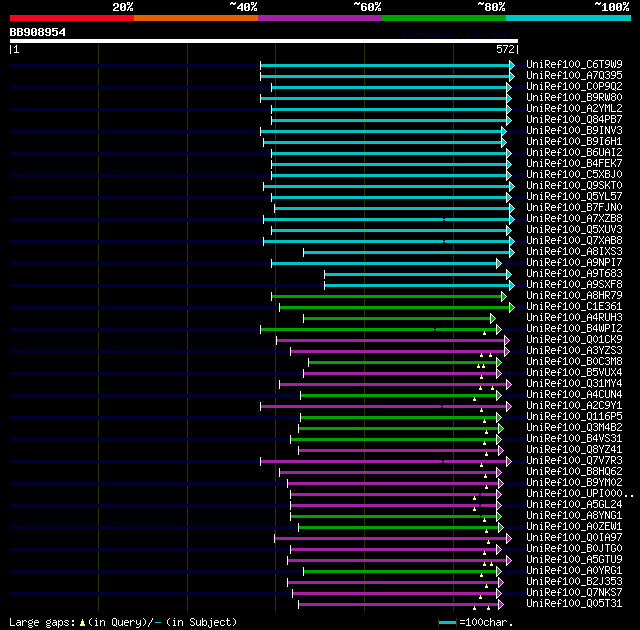Click the UniRef100_C6T9W9 hit label
Viewport: 640px width, 630px height.
click(574, 64)
